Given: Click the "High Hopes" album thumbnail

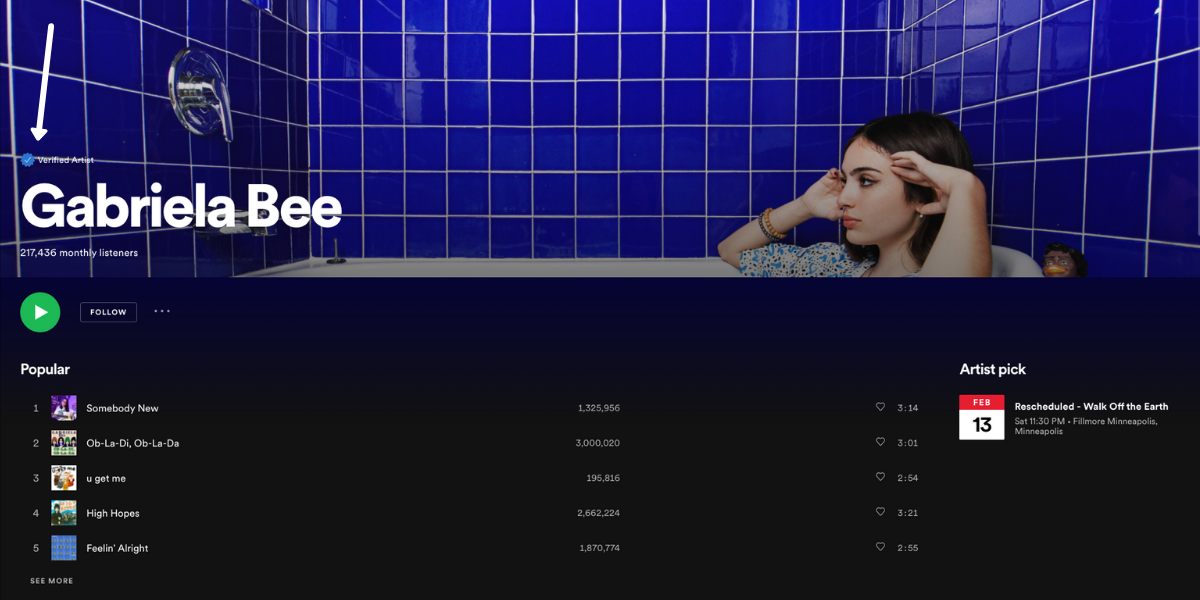Looking at the screenshot, I should pos(64,512).
